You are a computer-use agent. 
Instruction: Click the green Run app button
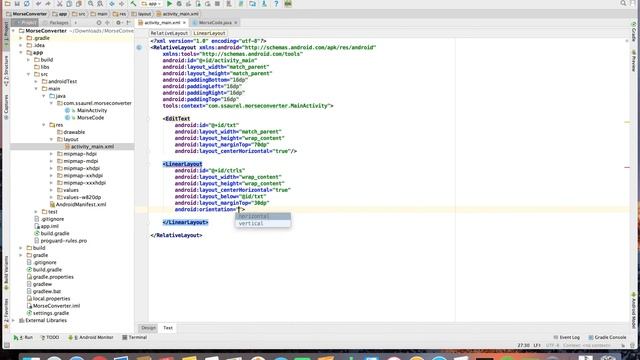[x=169, y=3]
